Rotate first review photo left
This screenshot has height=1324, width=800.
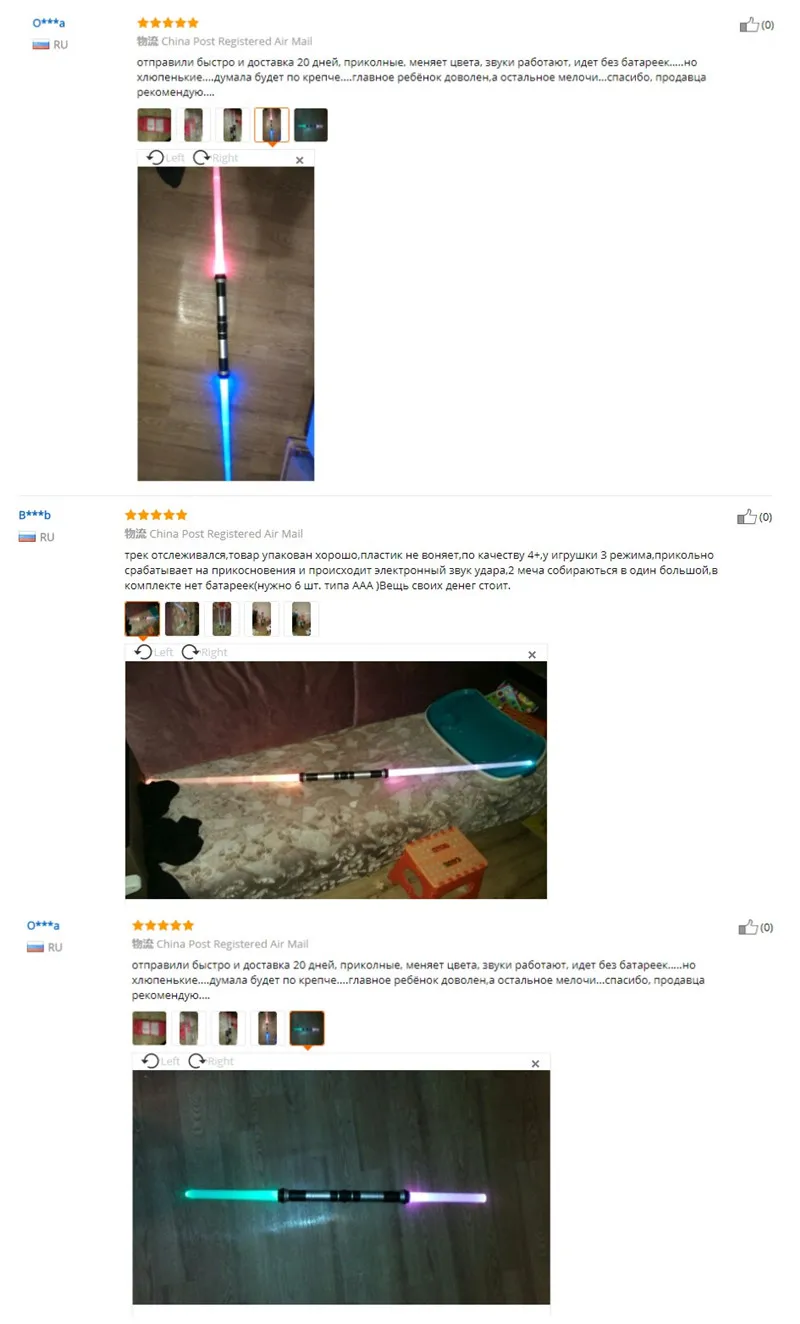165,157
